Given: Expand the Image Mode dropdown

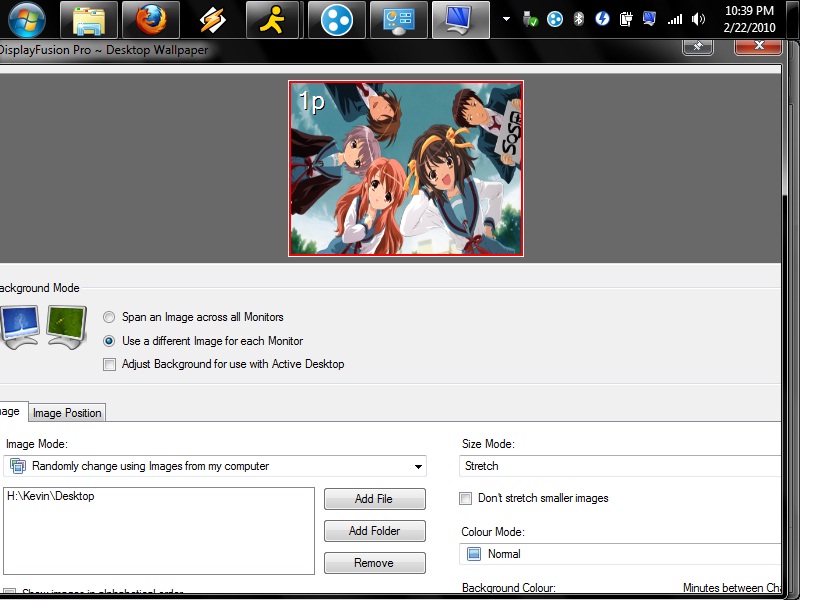Looking at the screenshot, I should (417, 466).
